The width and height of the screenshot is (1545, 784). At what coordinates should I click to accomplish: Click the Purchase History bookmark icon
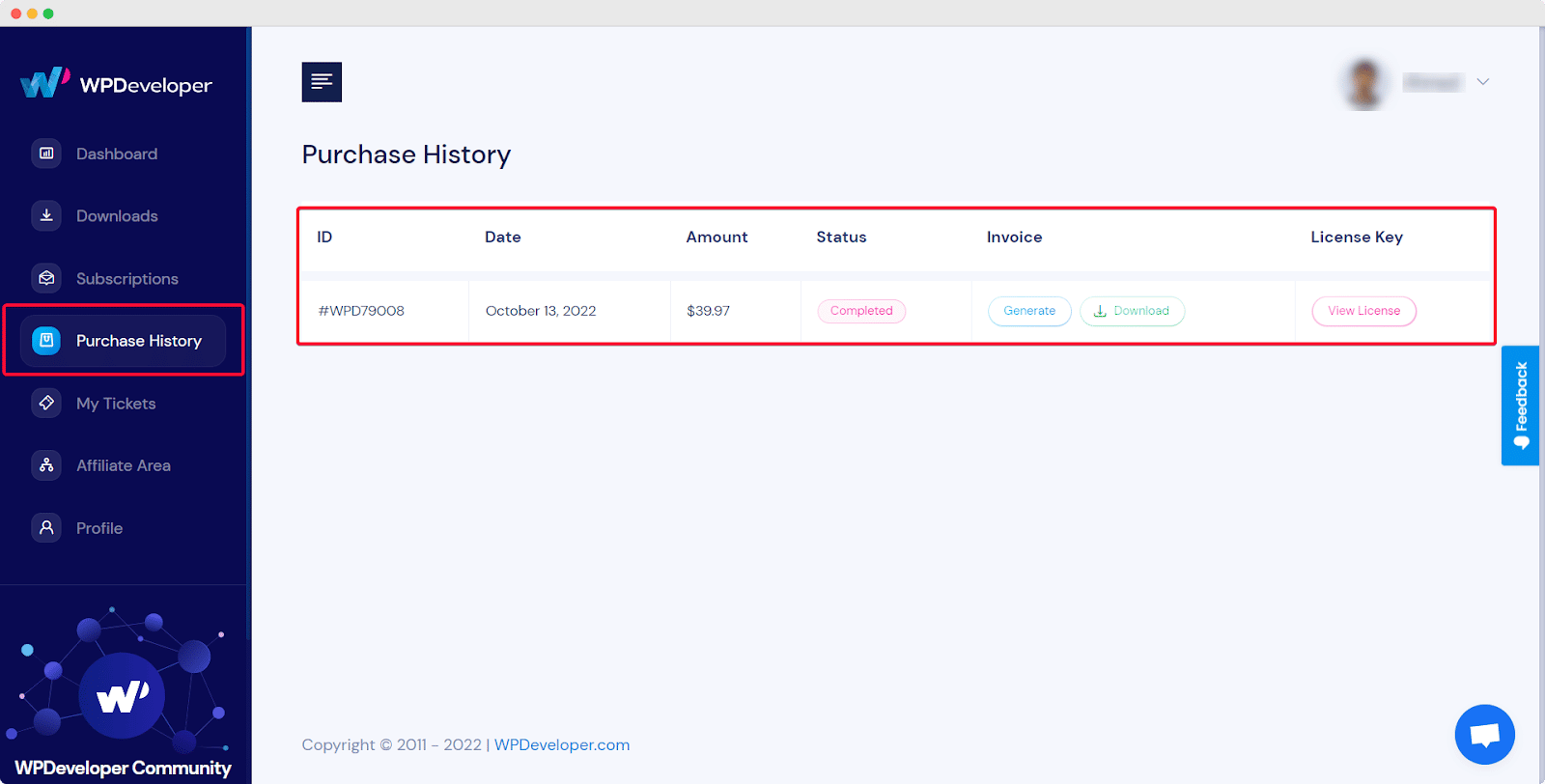[46, 341]
